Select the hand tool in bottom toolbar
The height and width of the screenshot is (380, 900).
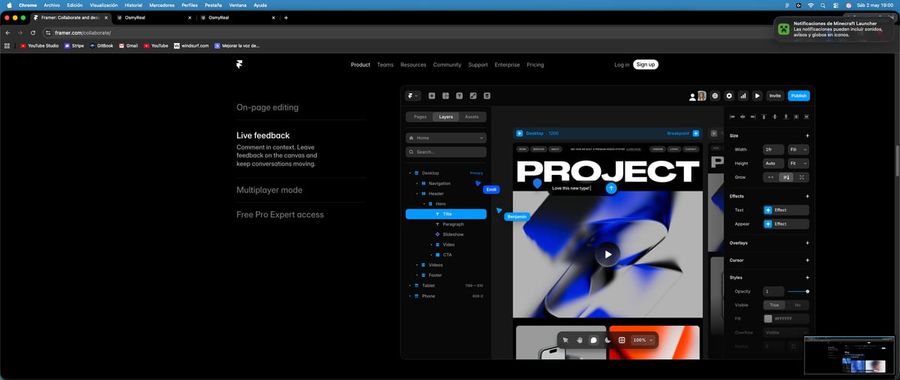(580, 340)
